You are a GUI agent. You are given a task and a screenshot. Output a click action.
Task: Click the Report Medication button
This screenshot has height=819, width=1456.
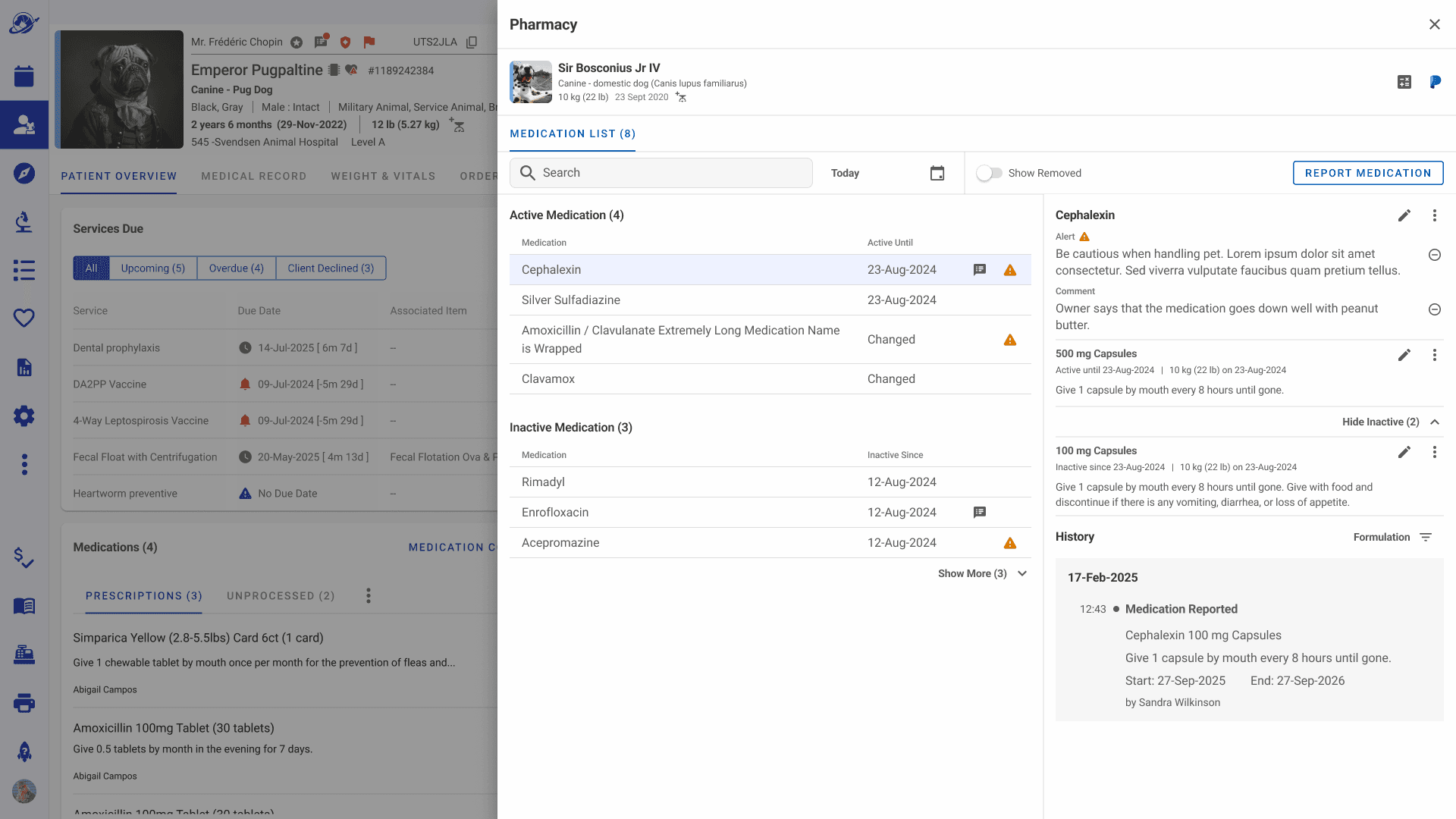(x=1367, y=173)
